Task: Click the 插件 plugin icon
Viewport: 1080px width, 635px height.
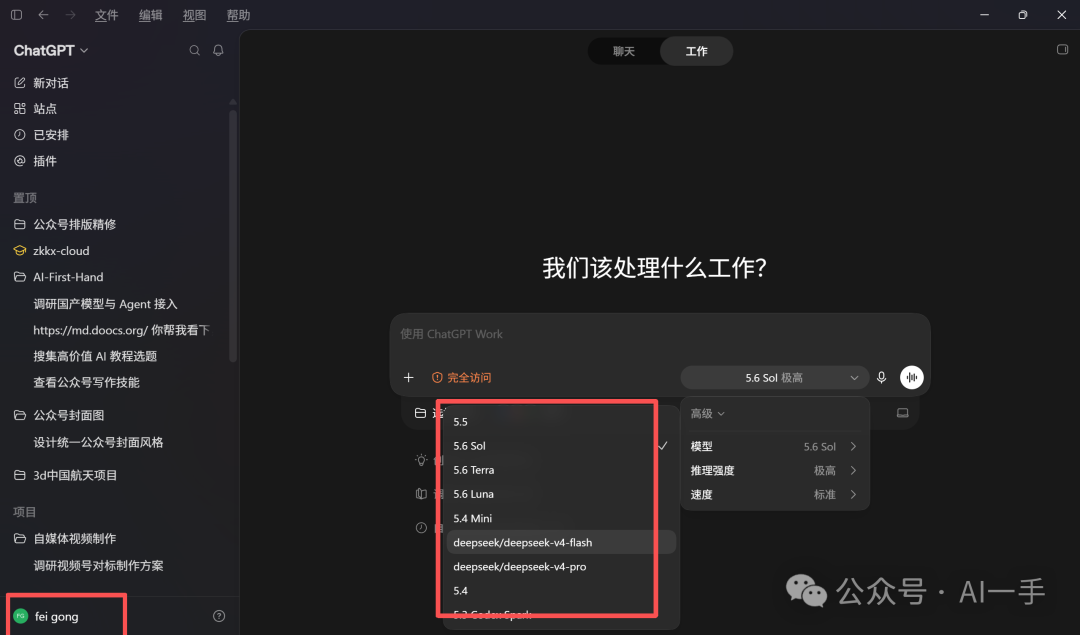Action: click(20, 161)
